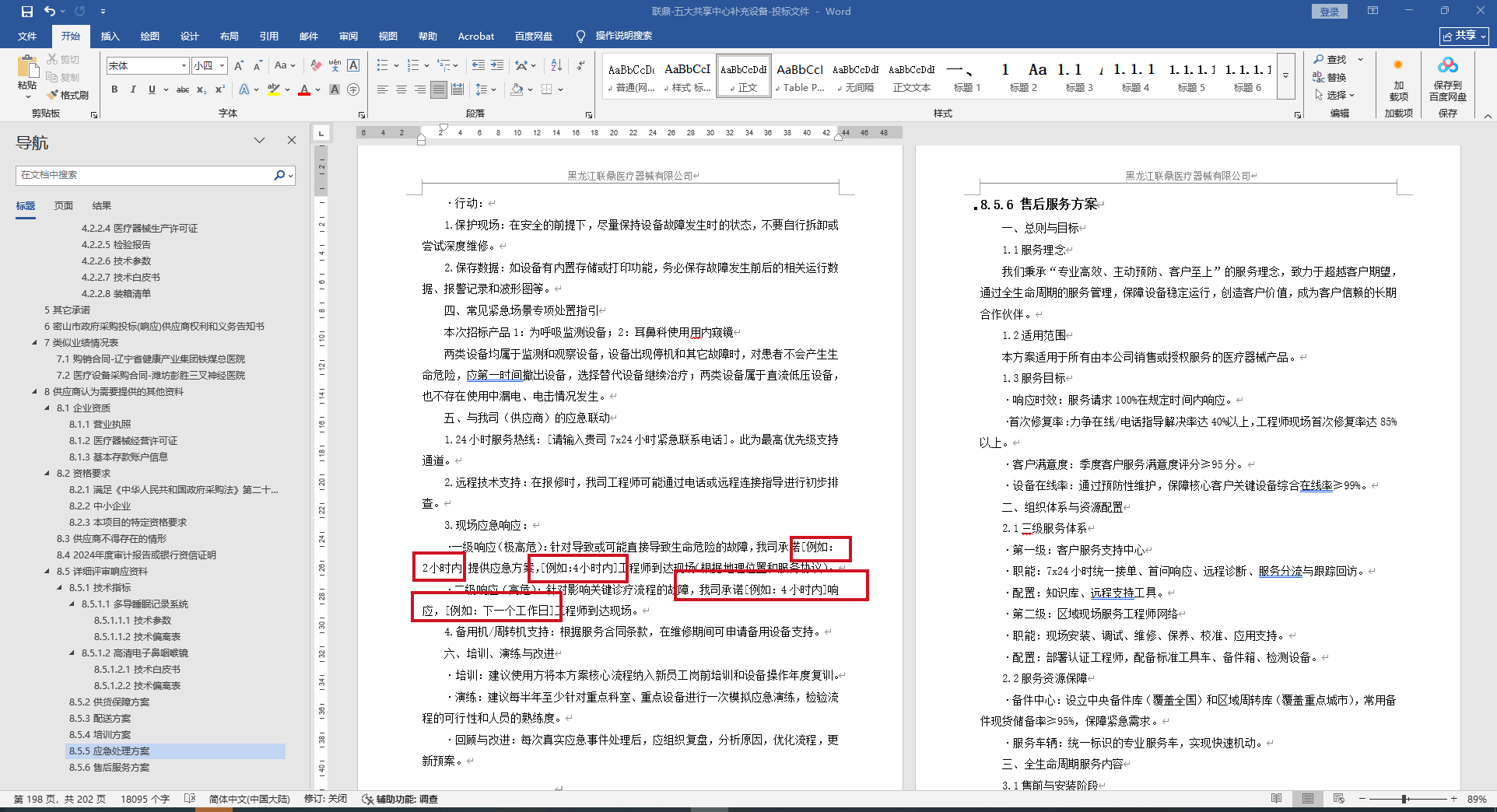Collapse the '7 类似业绩情况表' tree node

coord(35,343)
